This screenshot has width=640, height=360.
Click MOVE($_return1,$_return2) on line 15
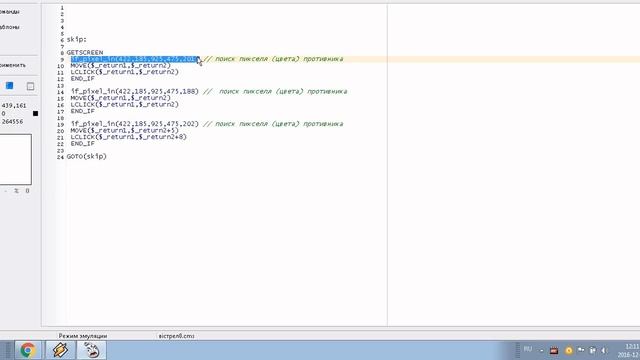tap(120, 98)
